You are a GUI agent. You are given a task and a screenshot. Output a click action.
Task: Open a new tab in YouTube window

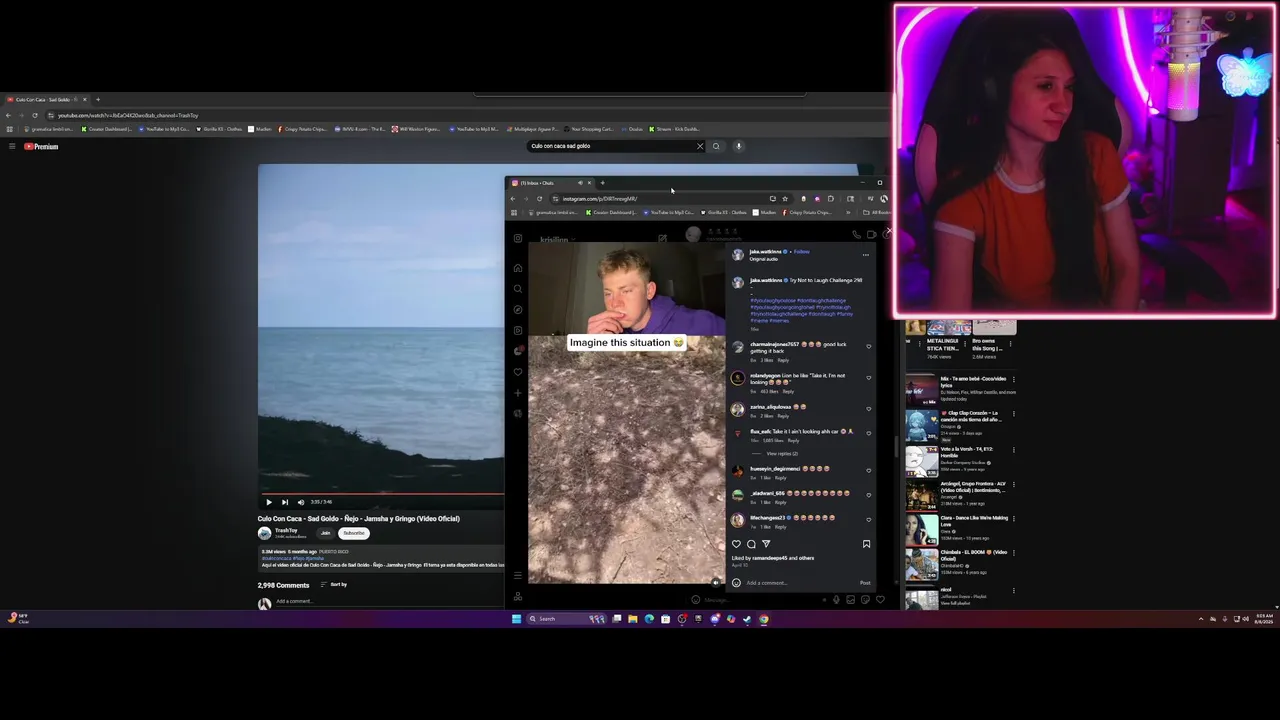pos(97,99)
